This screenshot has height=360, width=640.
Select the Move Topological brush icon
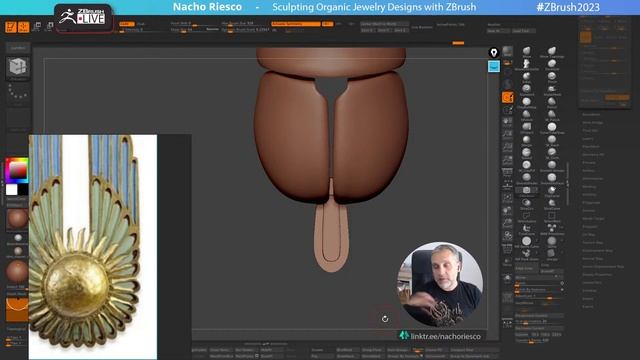pyautogui.click(x=552, y=51)
